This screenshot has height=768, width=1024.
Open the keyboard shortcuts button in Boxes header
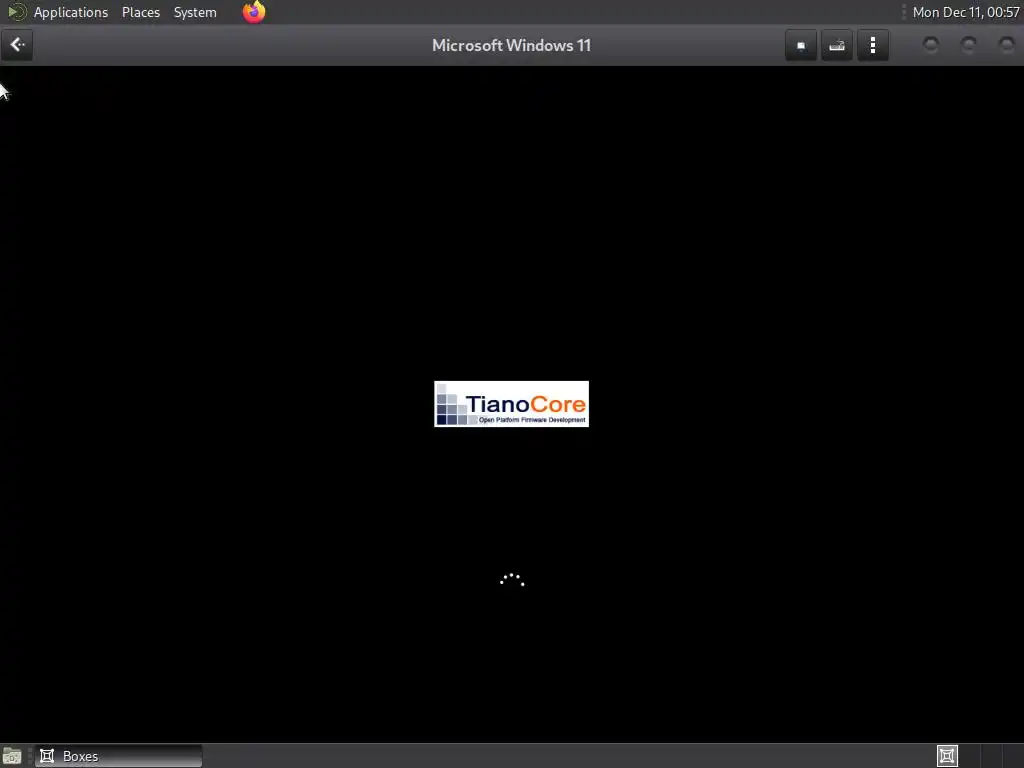837,45
